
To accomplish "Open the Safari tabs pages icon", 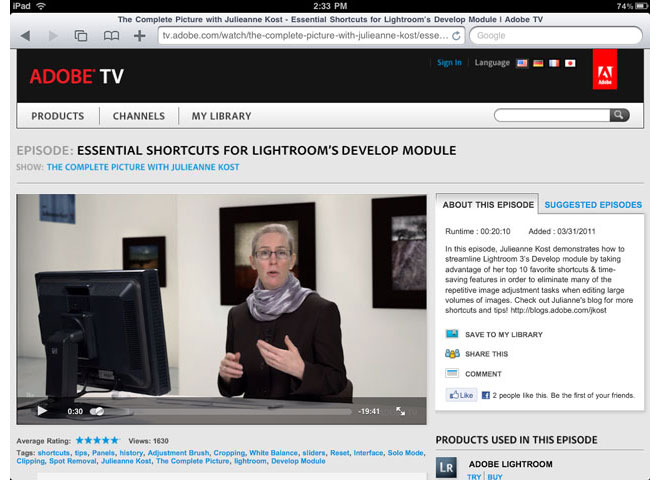I will pos(81,36).
